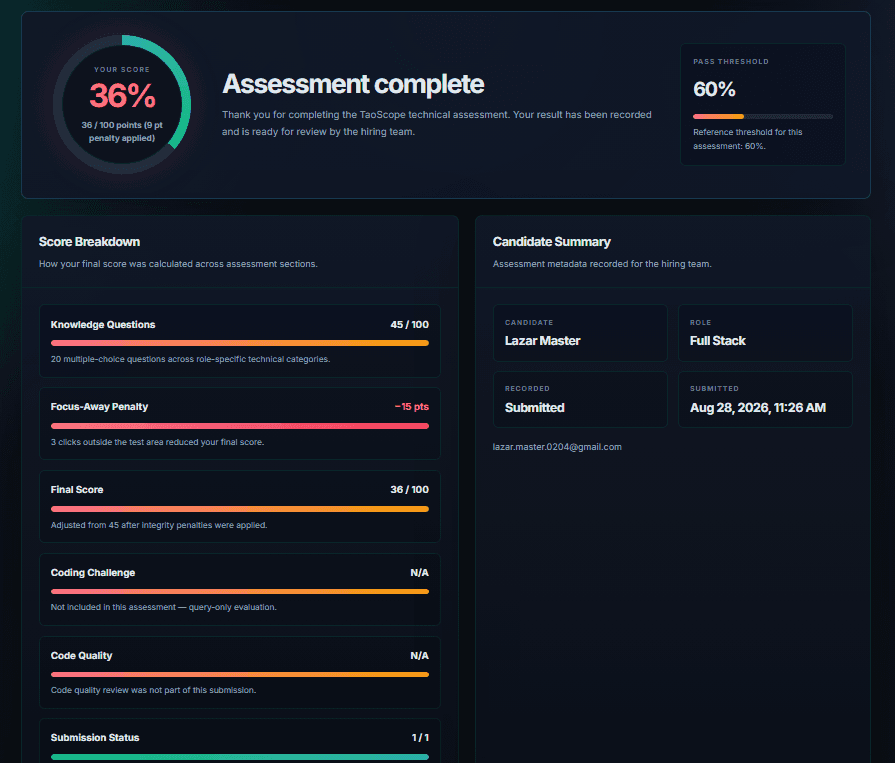Click the '36 / 100 points' penalty note
895x763 pixels.
(x=122, y=131)
